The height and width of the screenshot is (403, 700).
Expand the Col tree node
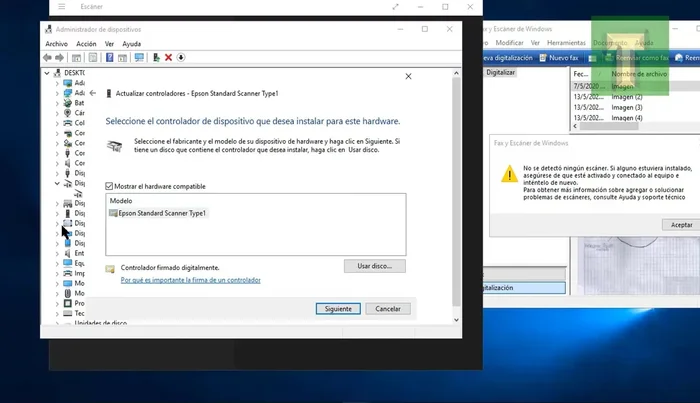[57, 123]
